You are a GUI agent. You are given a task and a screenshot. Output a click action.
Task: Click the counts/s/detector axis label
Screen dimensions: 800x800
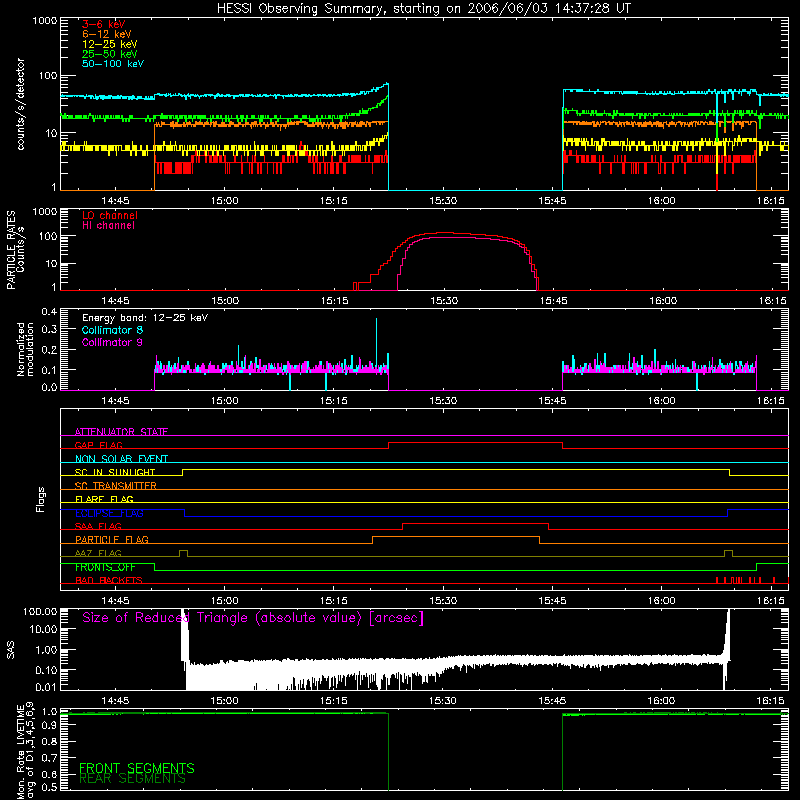coord(20,104)
